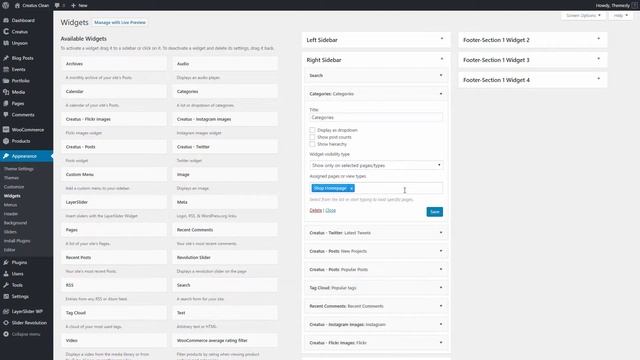Enable Show post counts checkbox
Image resolution: width=640 pixels, height=360 pixels.
(312, 137)
